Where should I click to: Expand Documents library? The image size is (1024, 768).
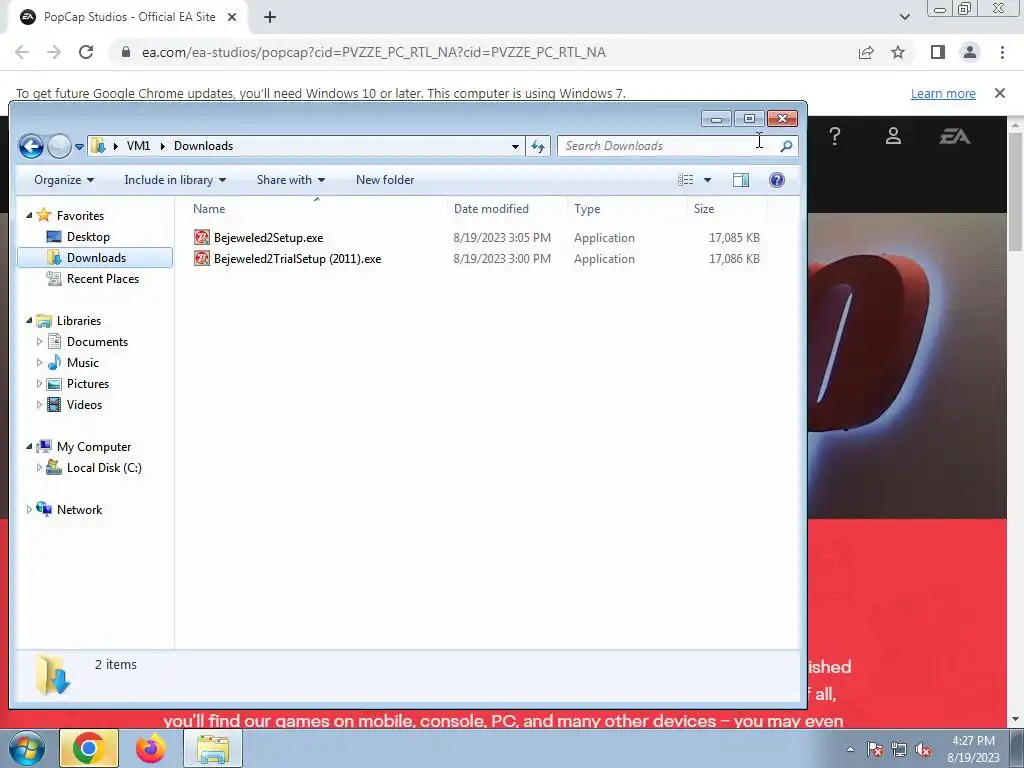pos(39,342)
